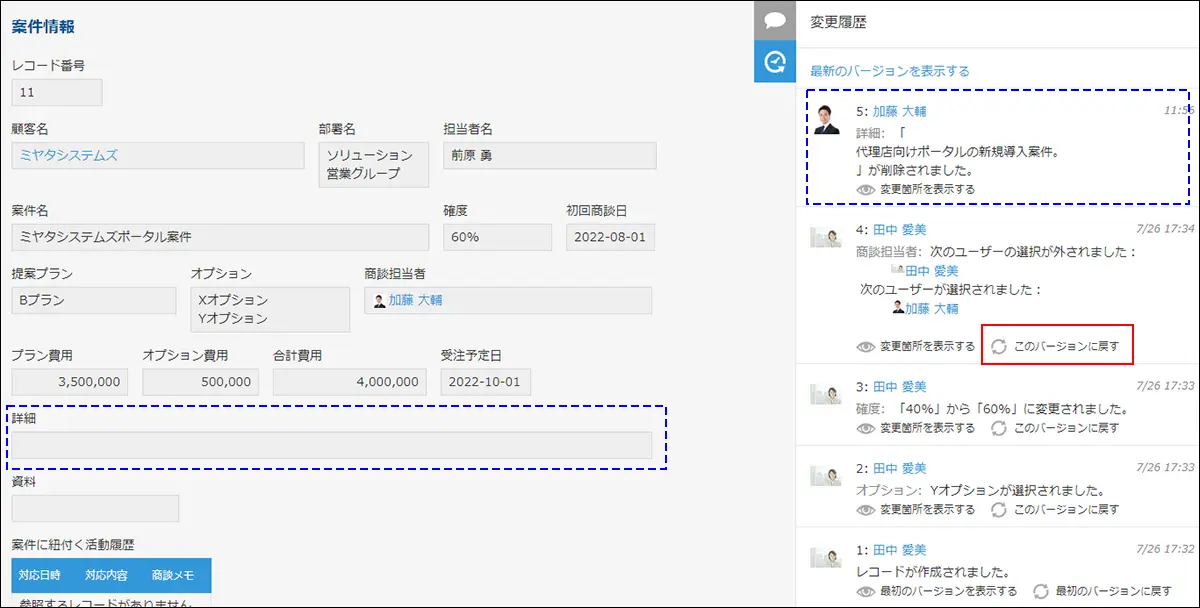Screen dimensions: 1200x608
Task: Open the comments speech bubble tab
Action: 774,21
